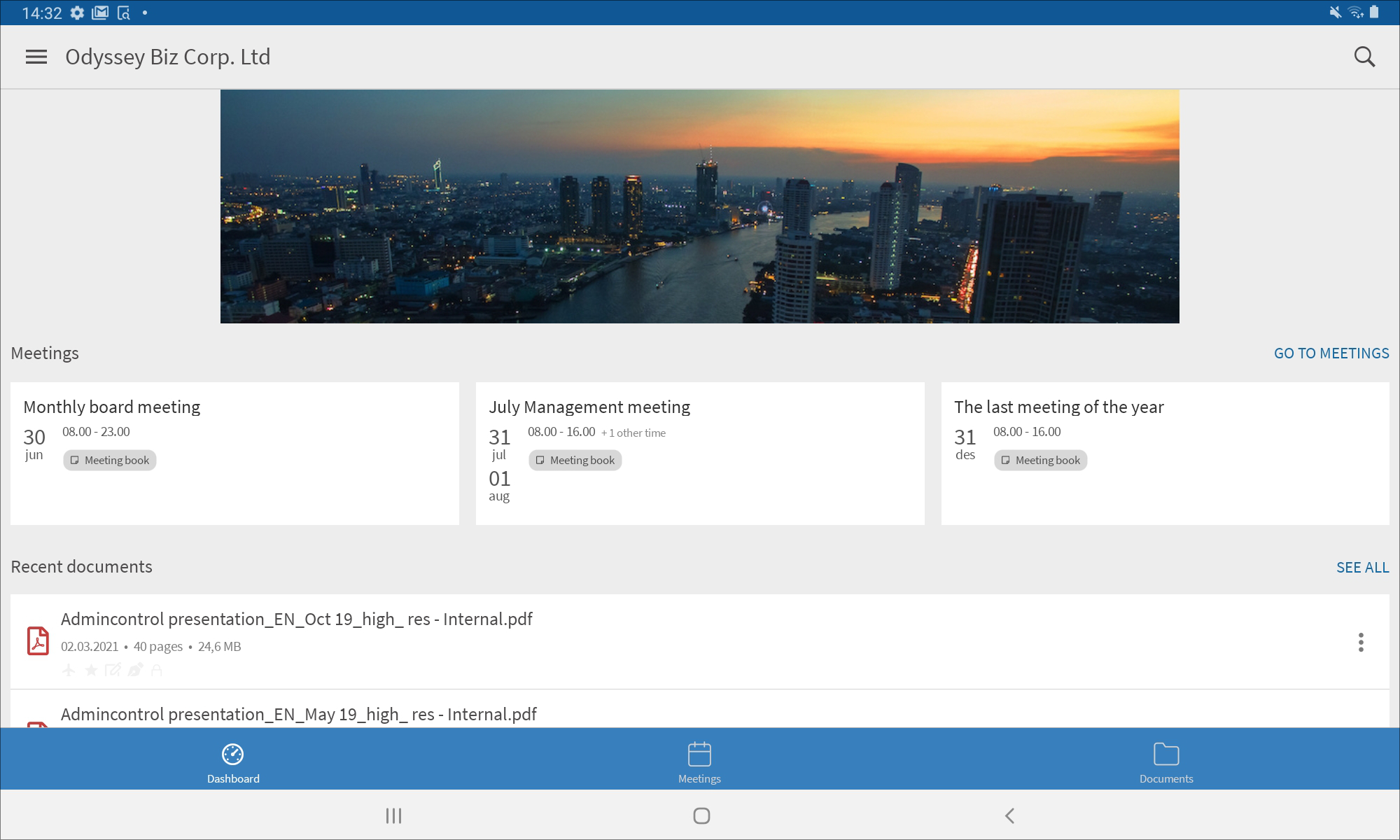Click '+1 other time' on July meeting
1400x840 pixels.
[x=633, y=433]
